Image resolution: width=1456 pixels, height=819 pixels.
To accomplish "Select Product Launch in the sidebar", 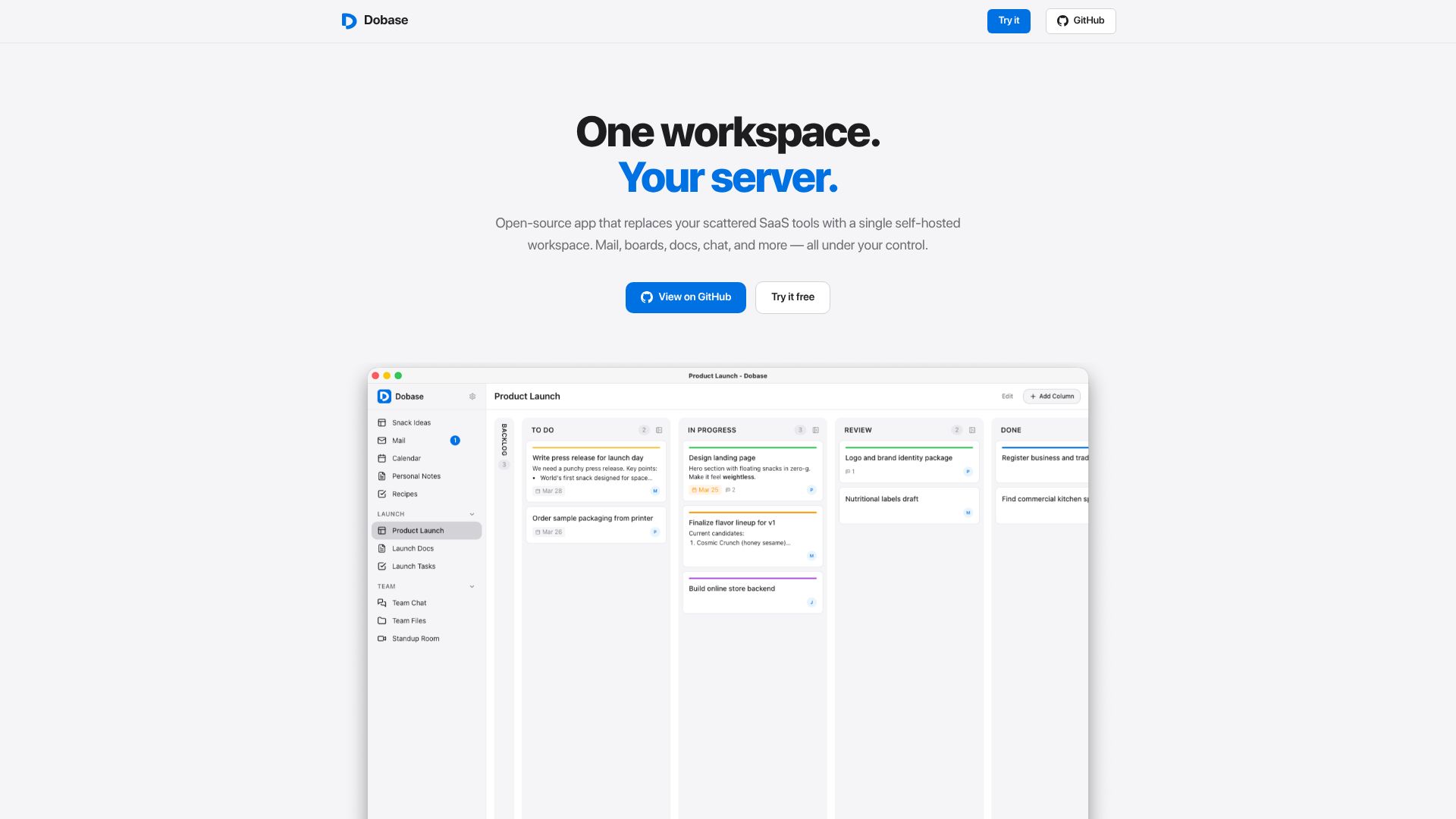I will point(427,531).
